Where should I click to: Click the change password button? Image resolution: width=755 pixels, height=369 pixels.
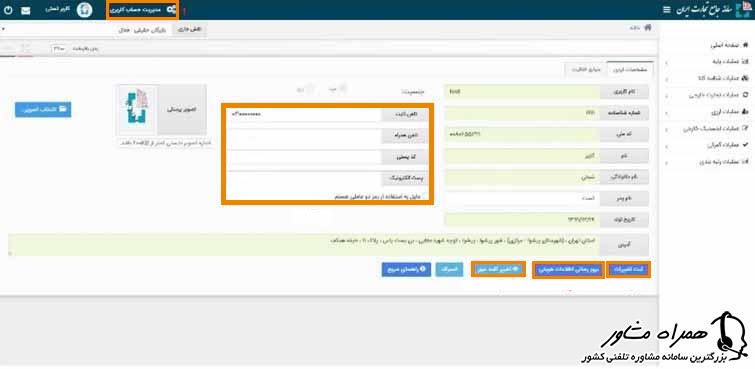[x=498, y=270]
